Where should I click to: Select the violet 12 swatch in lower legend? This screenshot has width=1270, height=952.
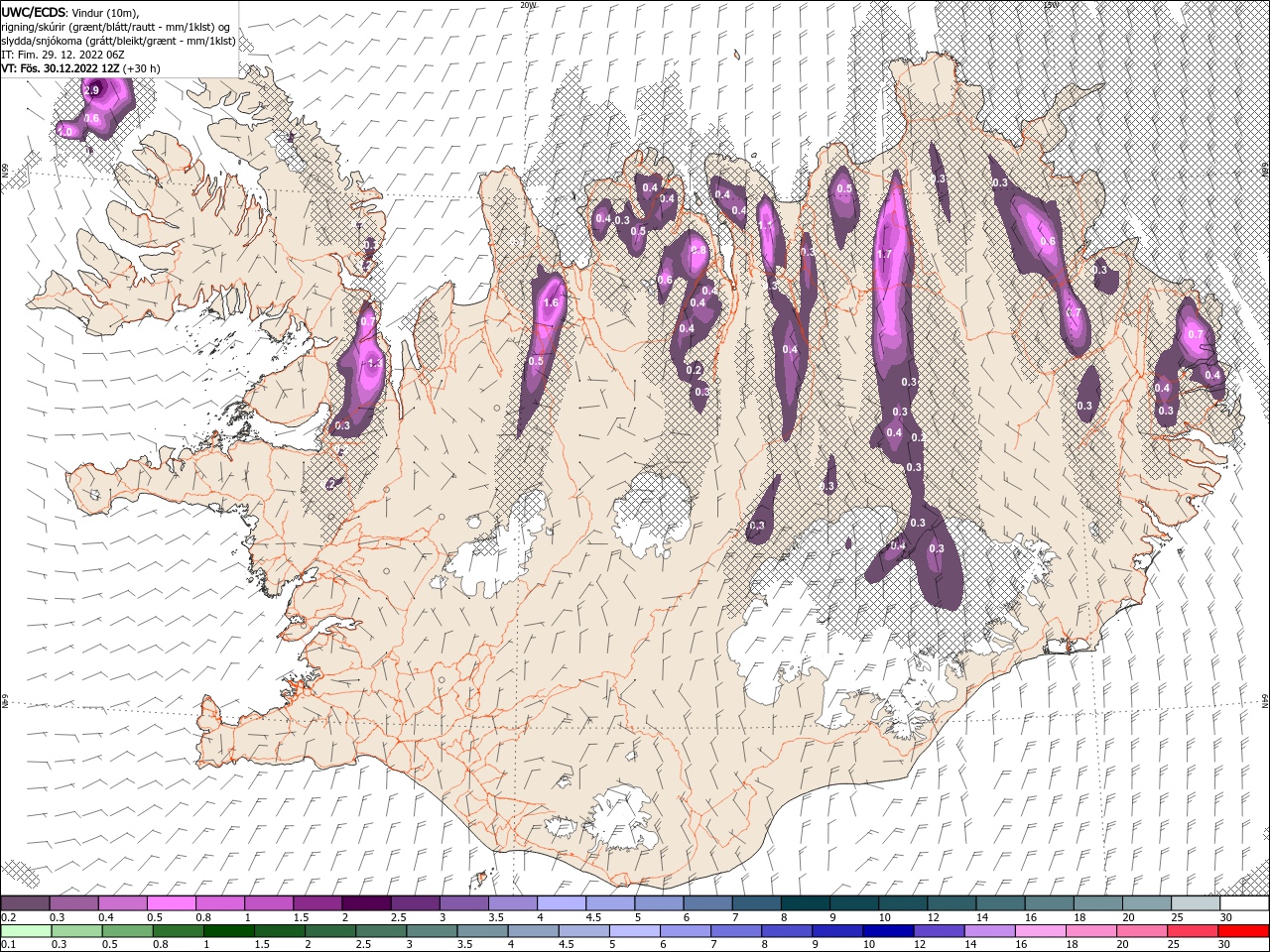point(939,931)
